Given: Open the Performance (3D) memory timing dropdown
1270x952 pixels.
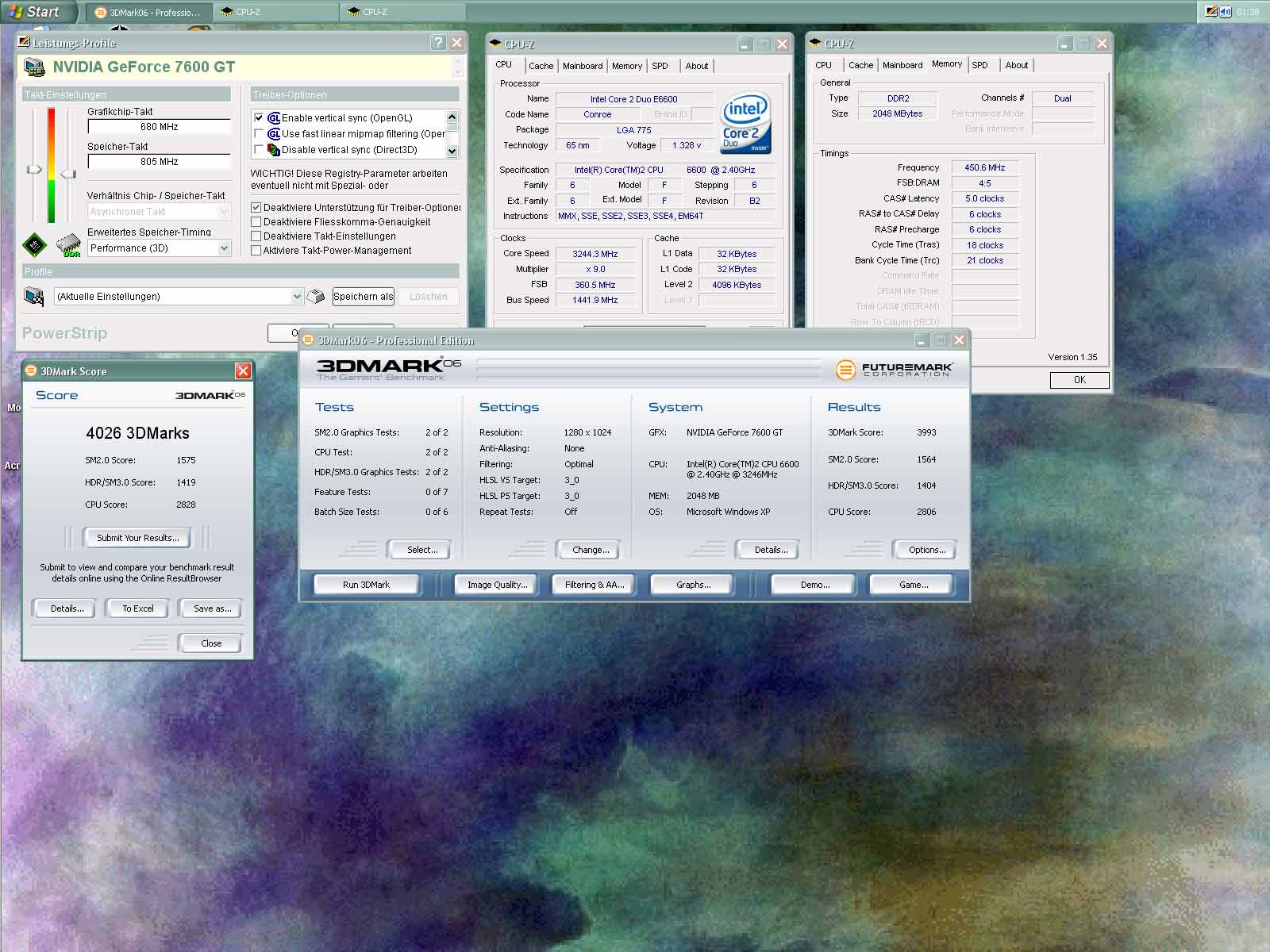Looking at the screenshot, I should coord(224,248).
